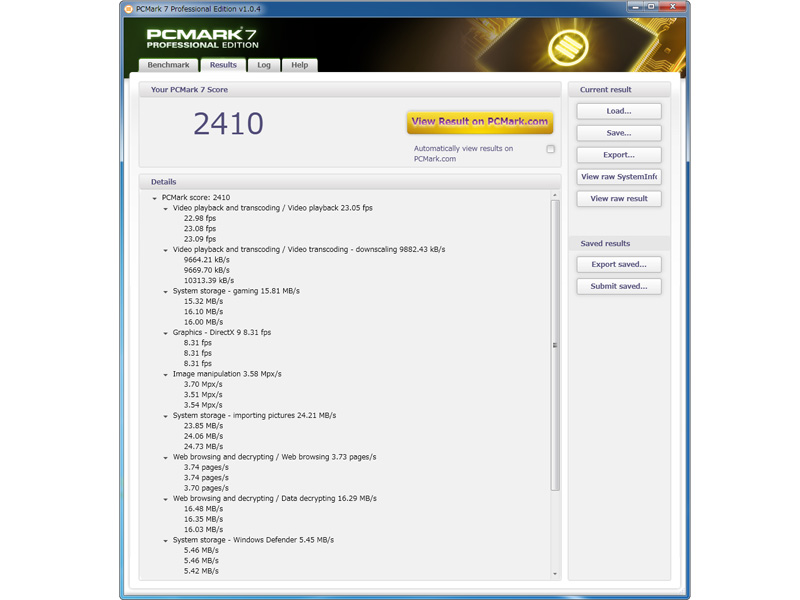The width and height of the screenshot is (800, 600).
Task: Collapse System storage gaming 15.81 MB/s node
Action: tap(165, 292)
